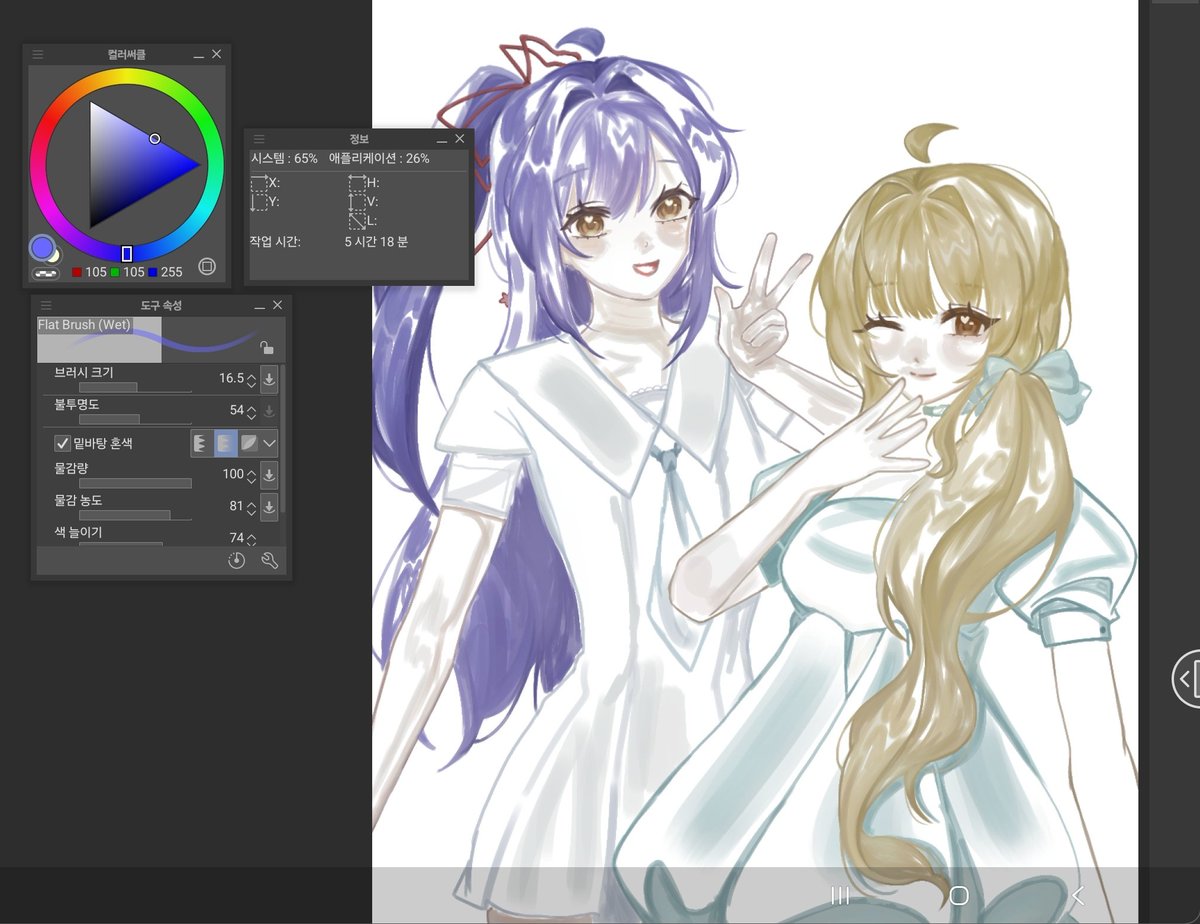The height and width of the screenshot is (924, 1200).
Task: Select the third smear color mixing mode icon
Action: [249, 443]
